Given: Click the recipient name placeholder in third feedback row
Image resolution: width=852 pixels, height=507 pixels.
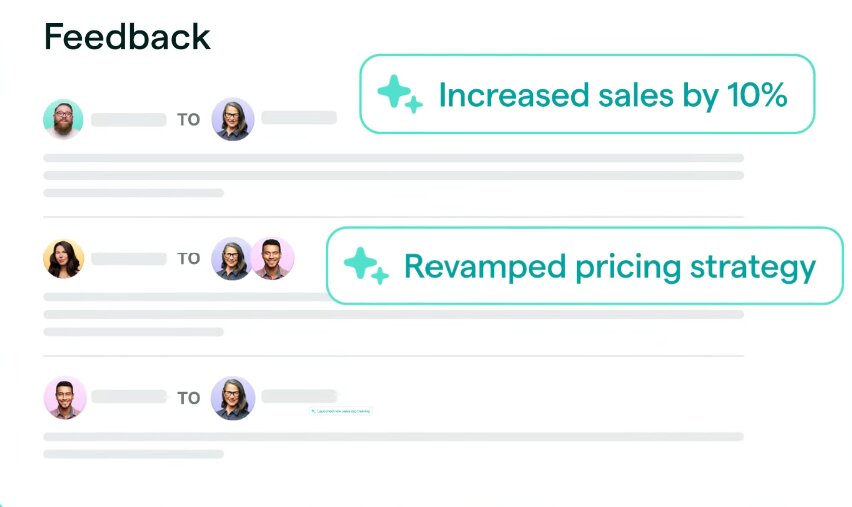Looking at the screenshot, I should [298, 396].
